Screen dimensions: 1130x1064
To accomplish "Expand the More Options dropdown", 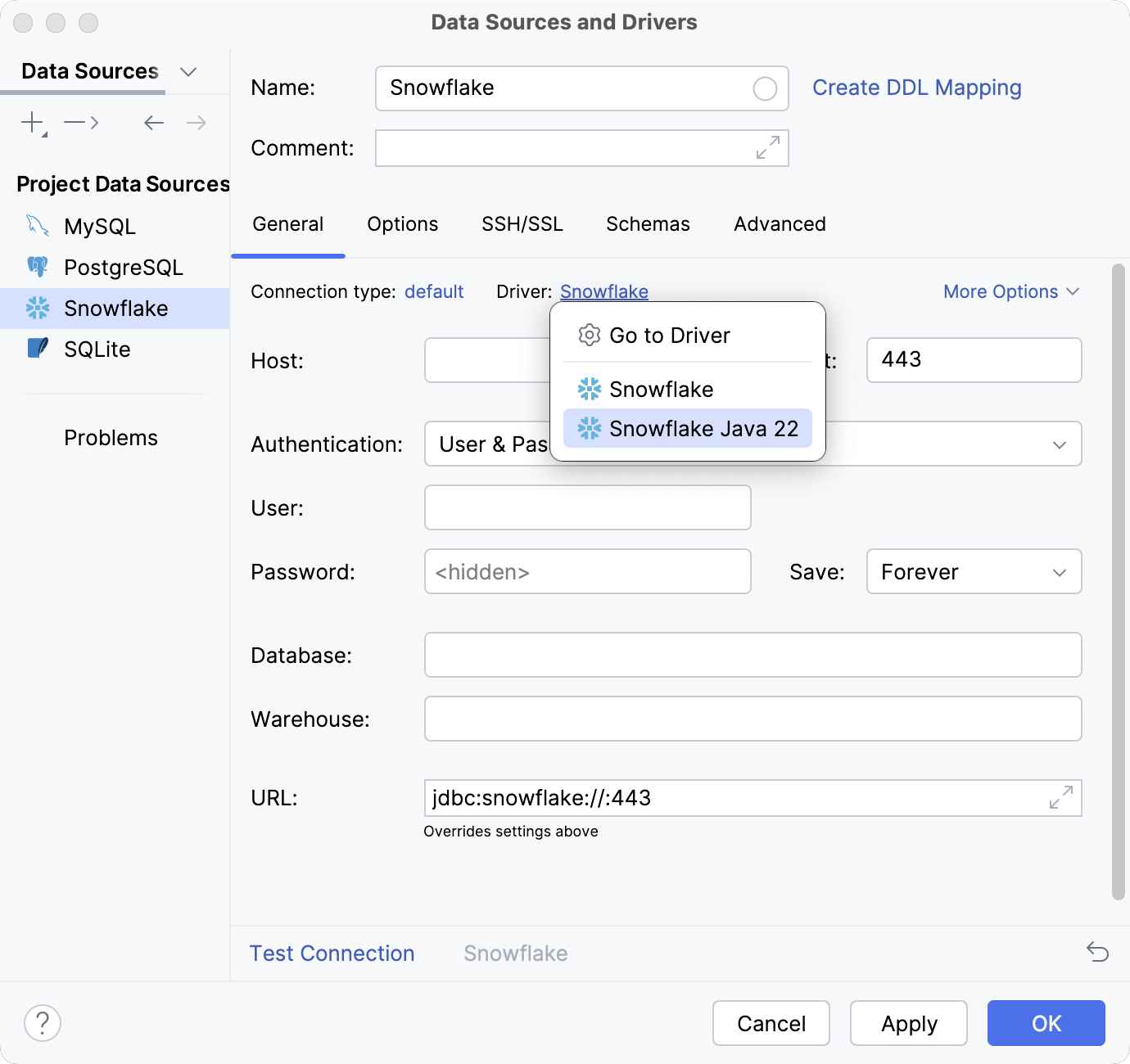I will point(1010,291).
